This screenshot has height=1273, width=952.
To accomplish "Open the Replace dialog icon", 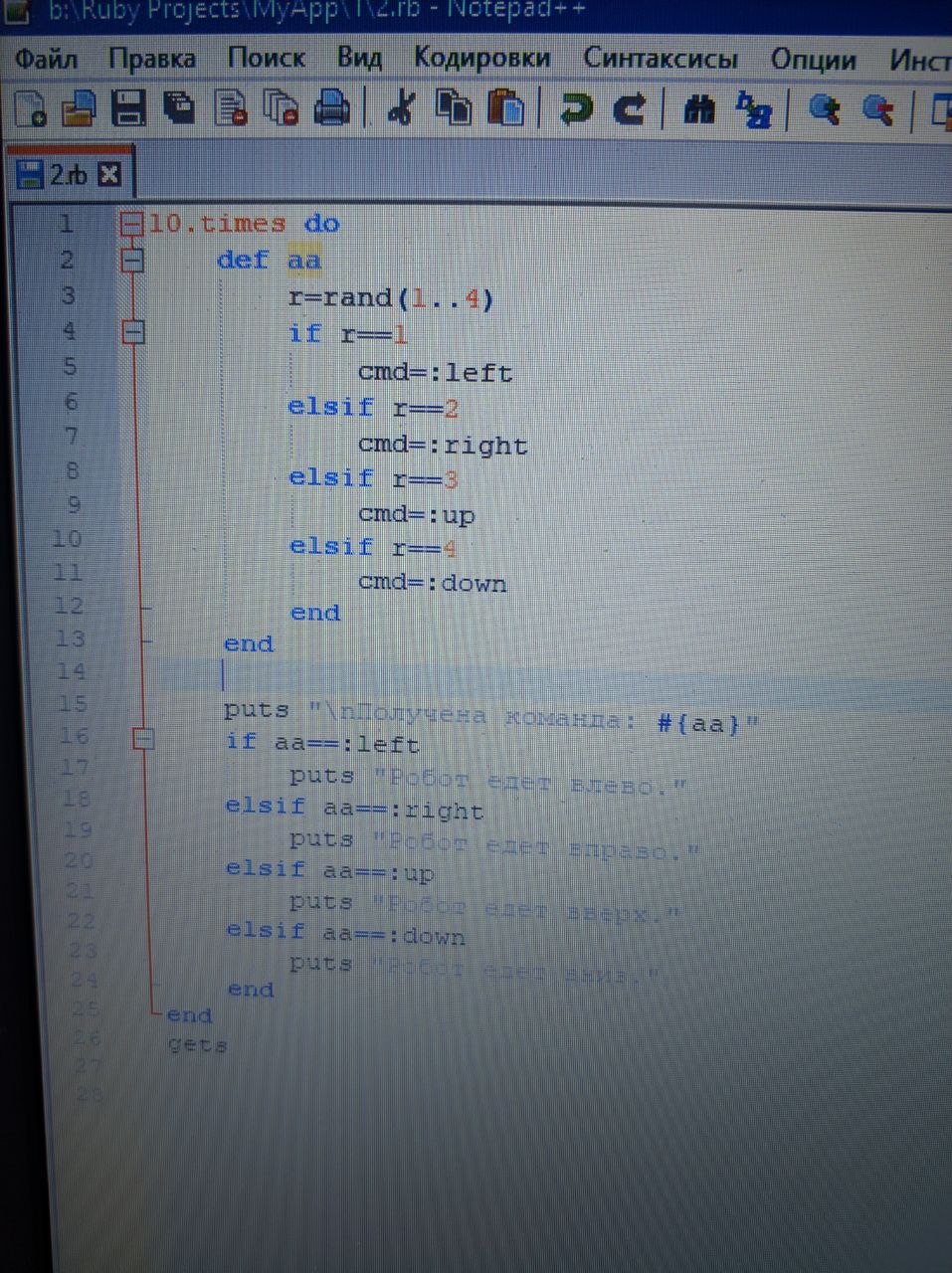I will point(754,109).
